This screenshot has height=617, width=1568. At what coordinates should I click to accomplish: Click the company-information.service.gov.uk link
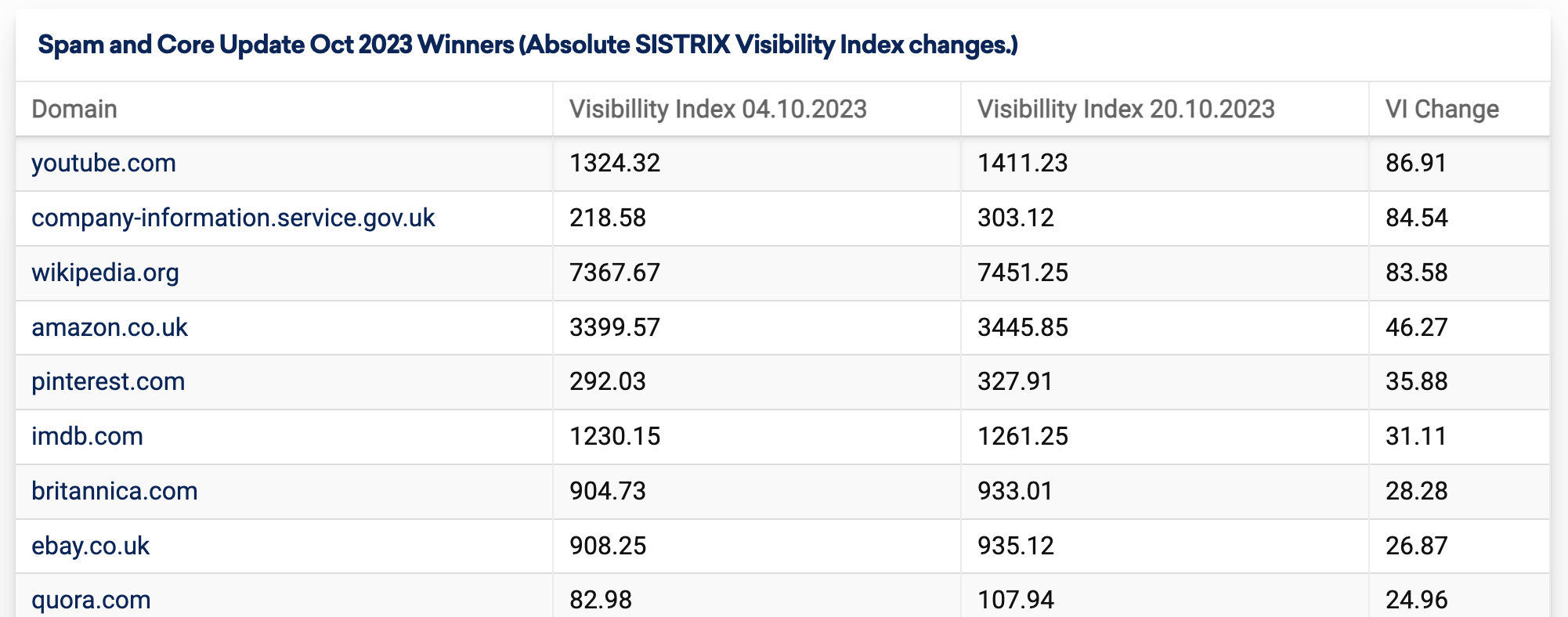click(233, 218)
